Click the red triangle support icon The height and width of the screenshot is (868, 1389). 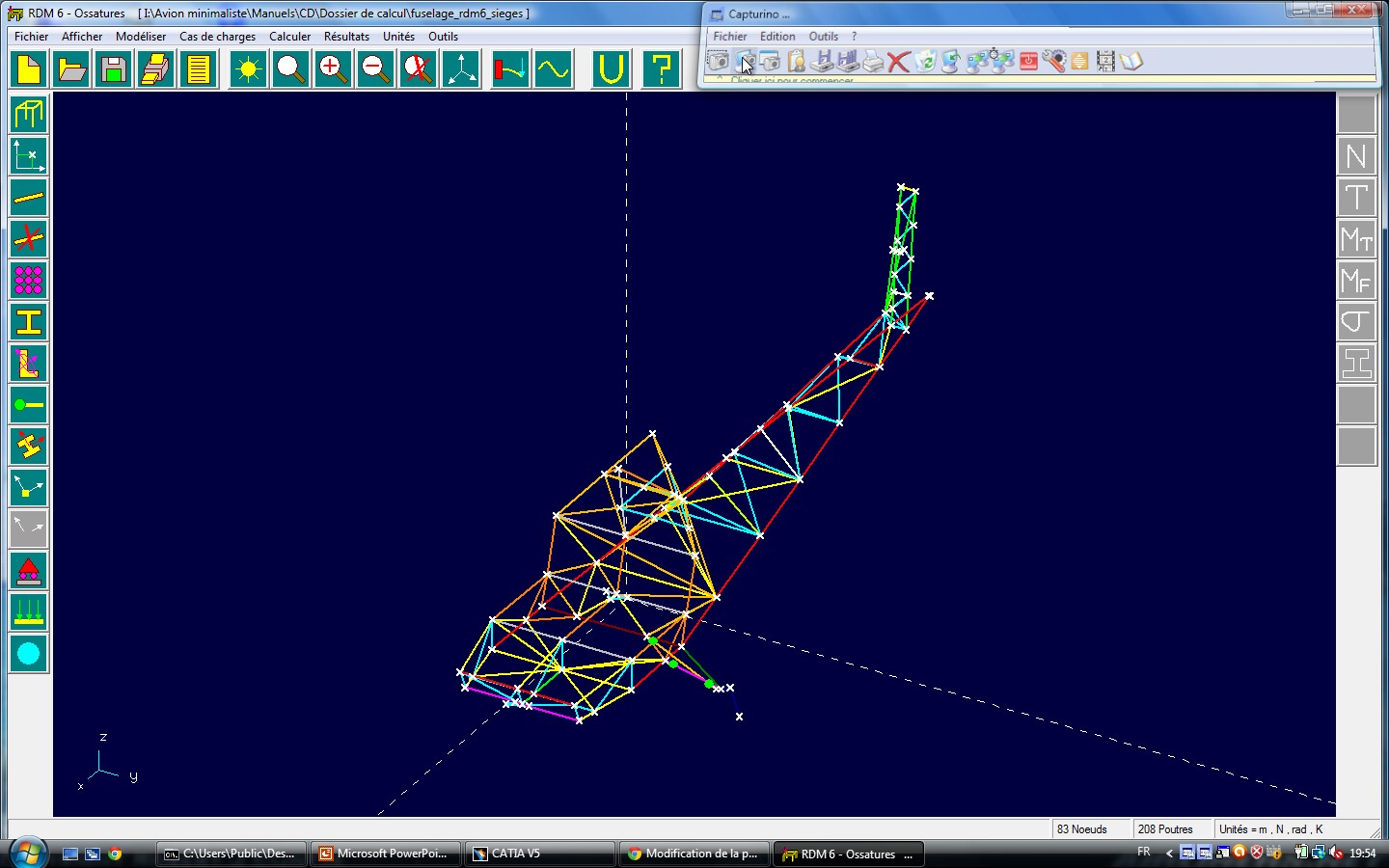point(29,571)
